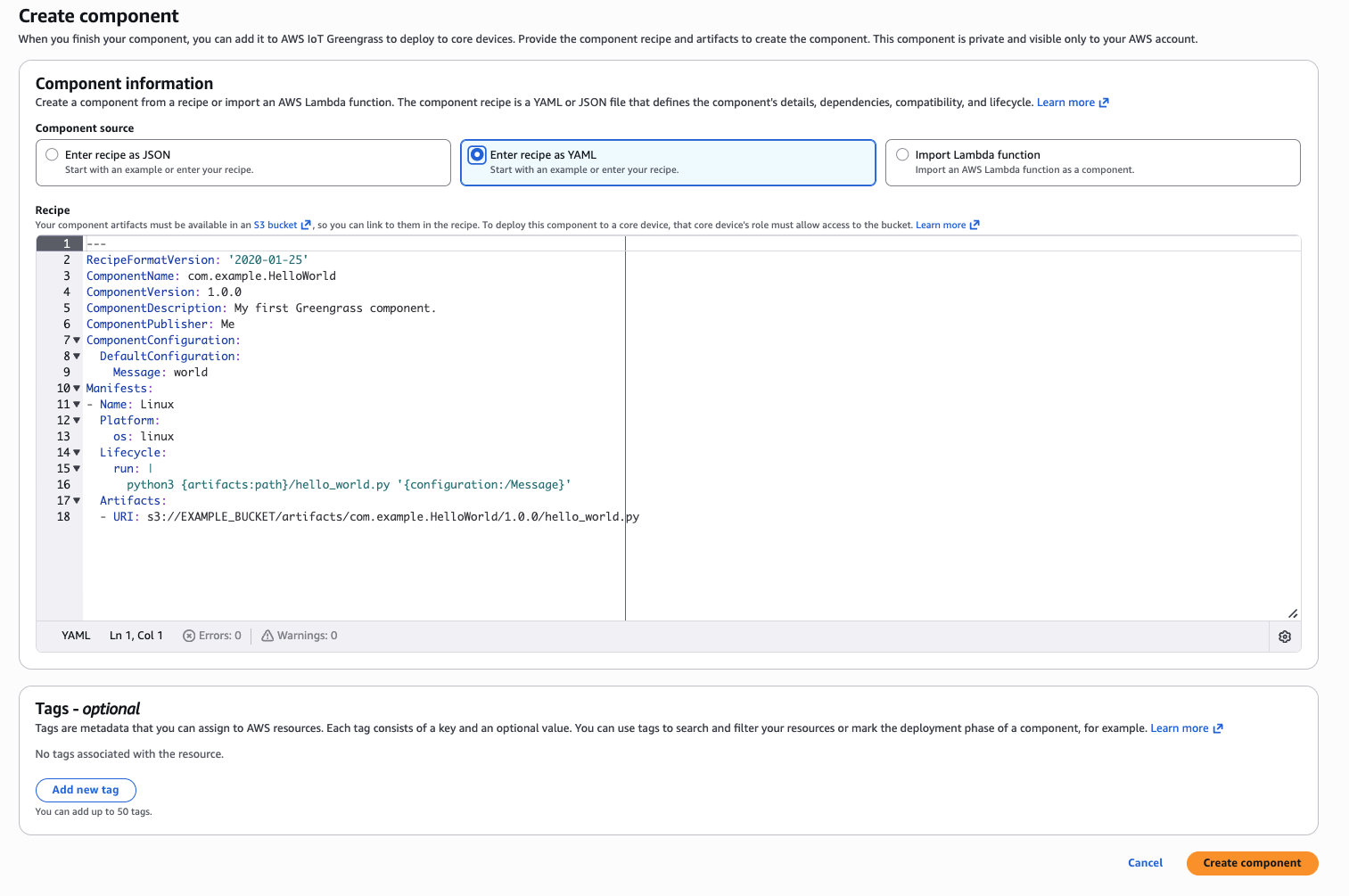The image size is (1349, 896).
Task: Click Add new tag button
Action: click(x=86, y=790)
